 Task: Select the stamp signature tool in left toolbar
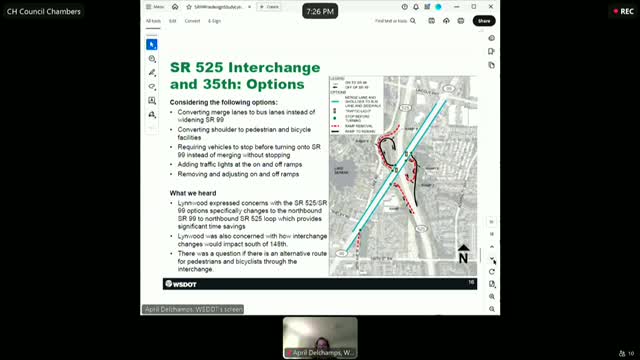click(x=152, y=115)
